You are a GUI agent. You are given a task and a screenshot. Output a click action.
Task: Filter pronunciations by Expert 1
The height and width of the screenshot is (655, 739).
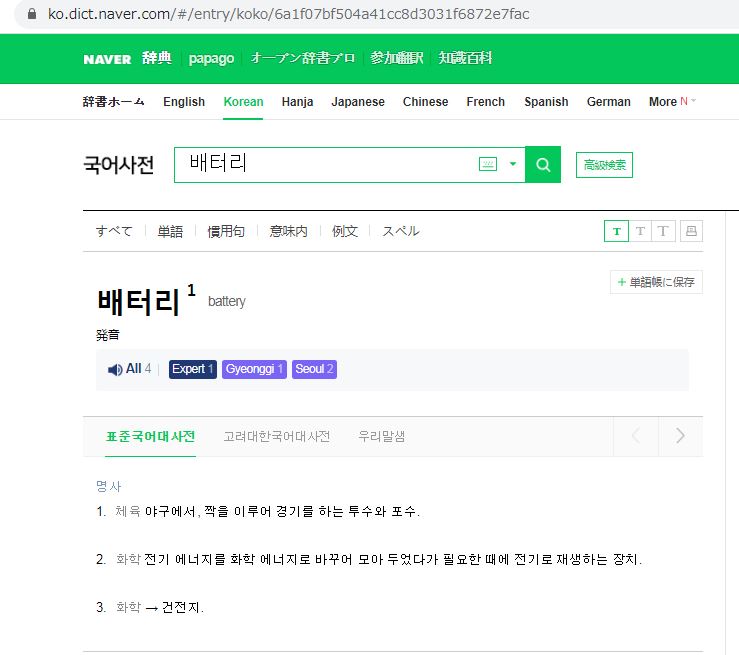pos(193,370)
